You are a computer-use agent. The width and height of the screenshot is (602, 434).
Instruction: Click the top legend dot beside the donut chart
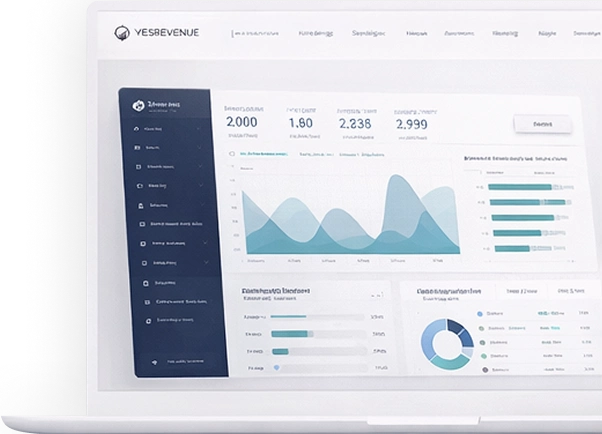(x=480, y=314)
